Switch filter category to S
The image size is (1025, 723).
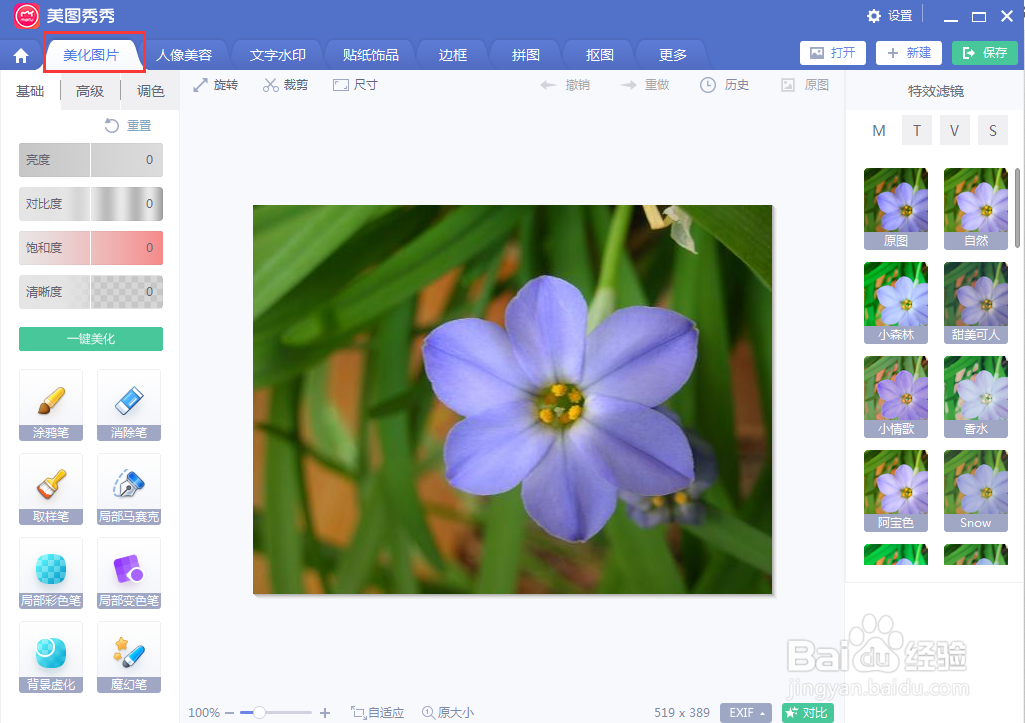(992, 130)
